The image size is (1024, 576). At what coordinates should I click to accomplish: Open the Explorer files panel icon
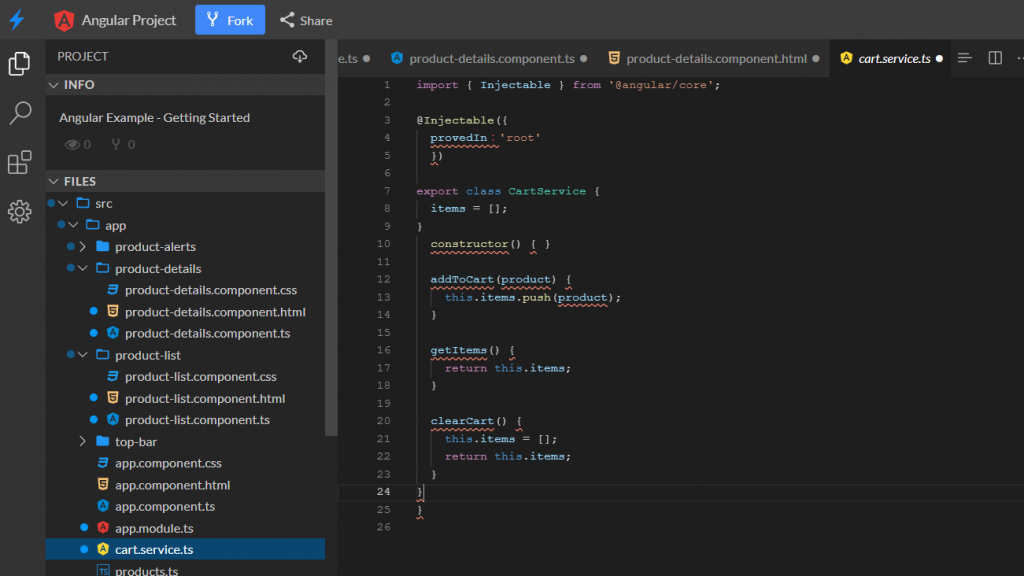pos(19,64)
